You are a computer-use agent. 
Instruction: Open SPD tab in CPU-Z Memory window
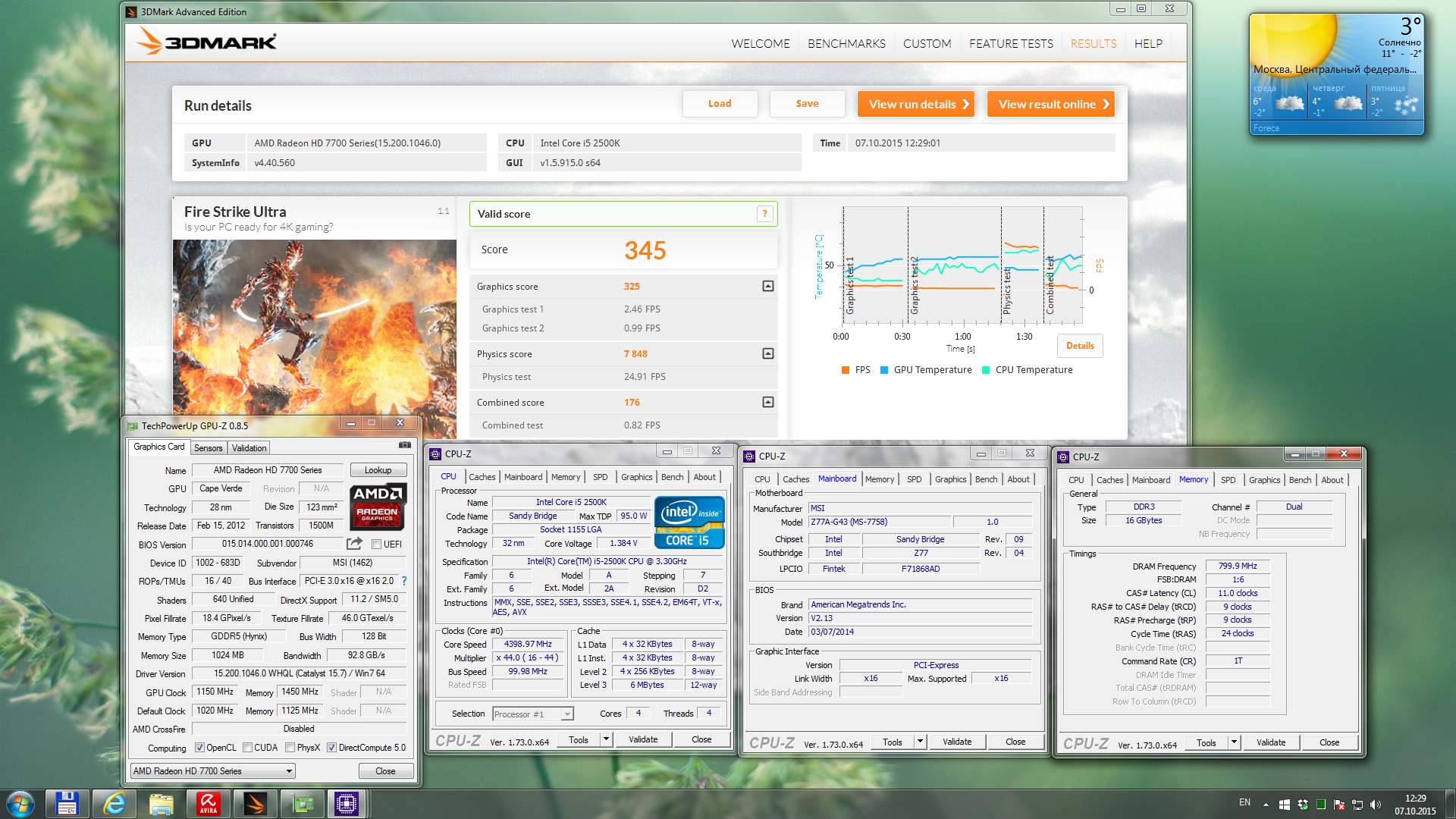[x=1228, y=480]
